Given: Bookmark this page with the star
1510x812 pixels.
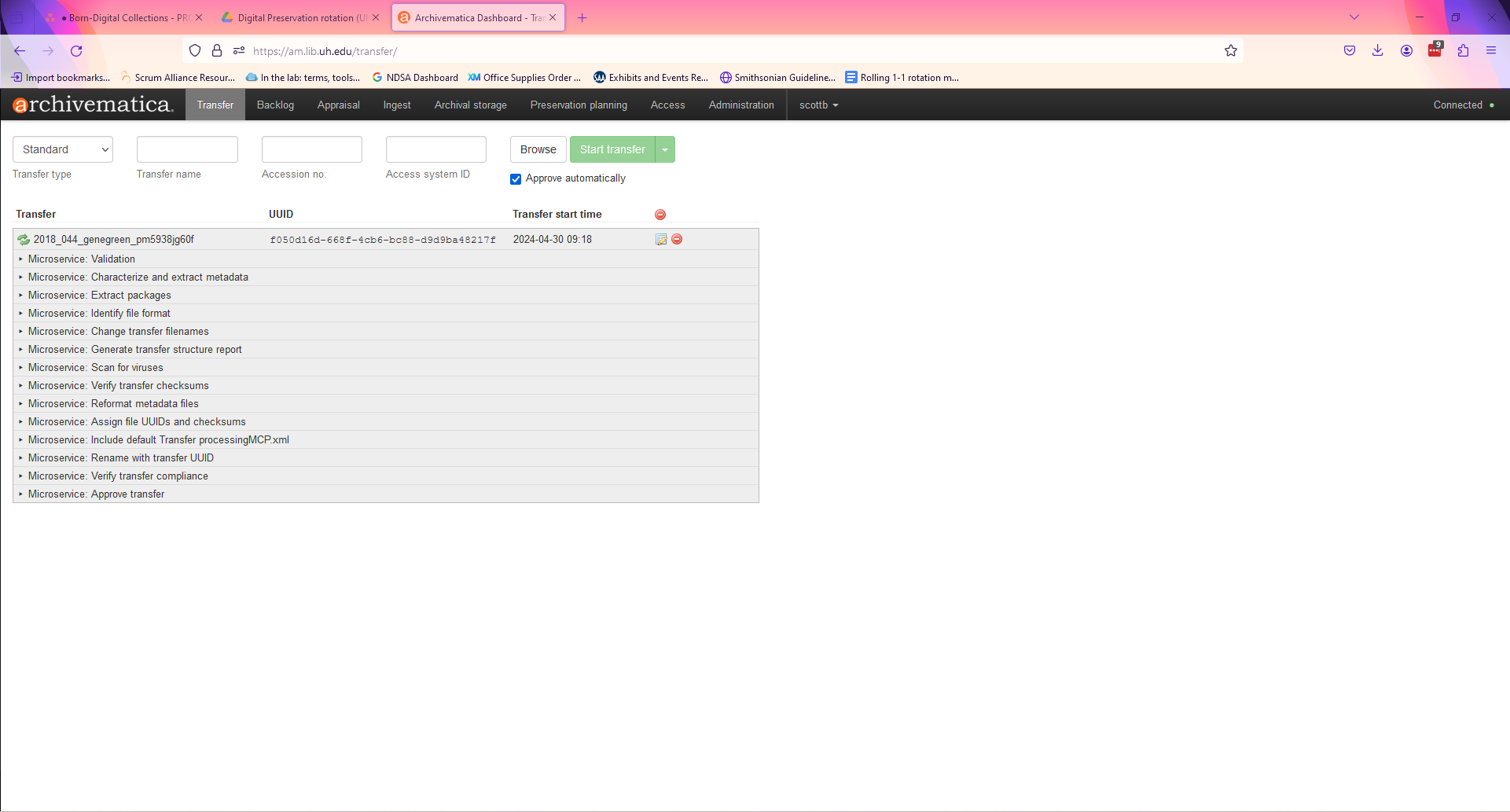Looking at the screenshot, I should [x=1231, y=51].
